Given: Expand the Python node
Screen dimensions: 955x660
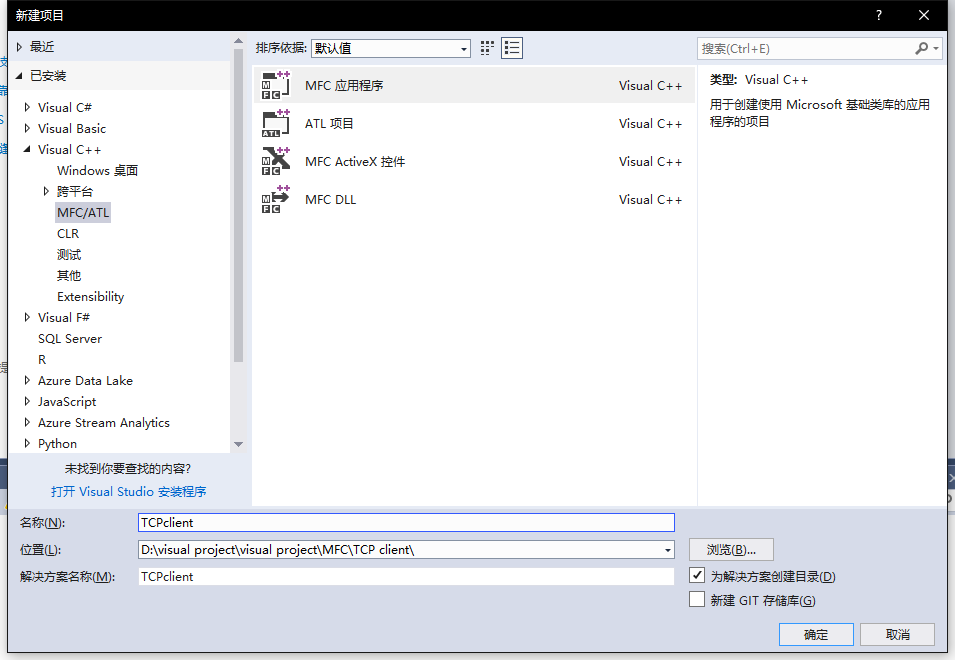Looking at the screenshot, I should click(27, 443).
